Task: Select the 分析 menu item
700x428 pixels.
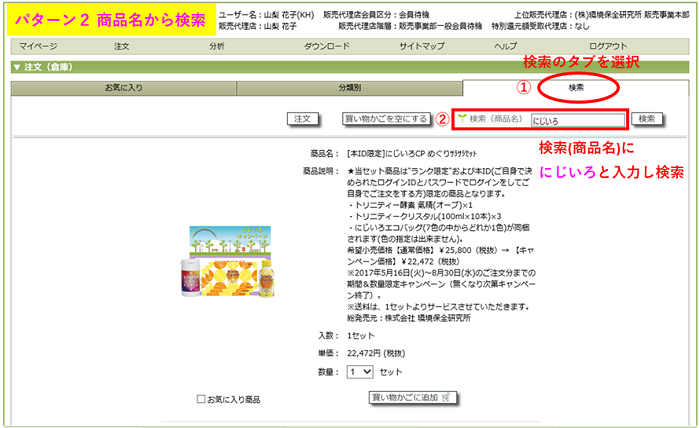Action: coord(217,47)
